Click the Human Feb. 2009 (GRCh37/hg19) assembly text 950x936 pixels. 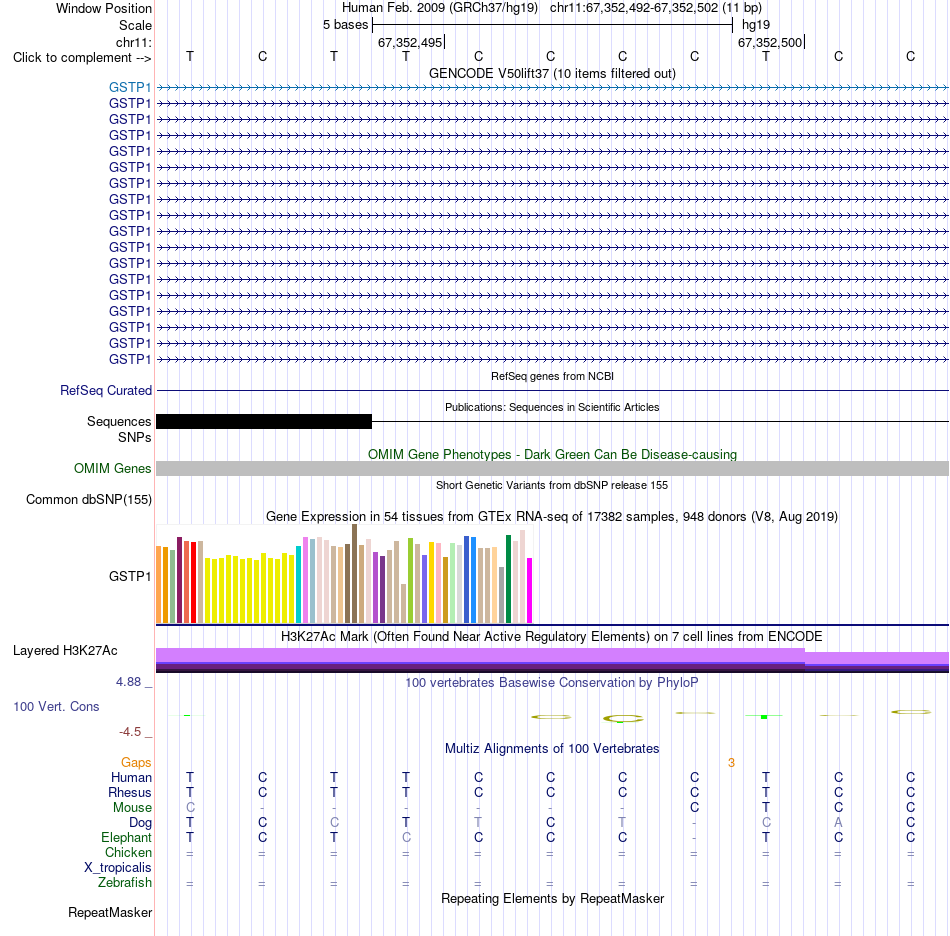440,8
